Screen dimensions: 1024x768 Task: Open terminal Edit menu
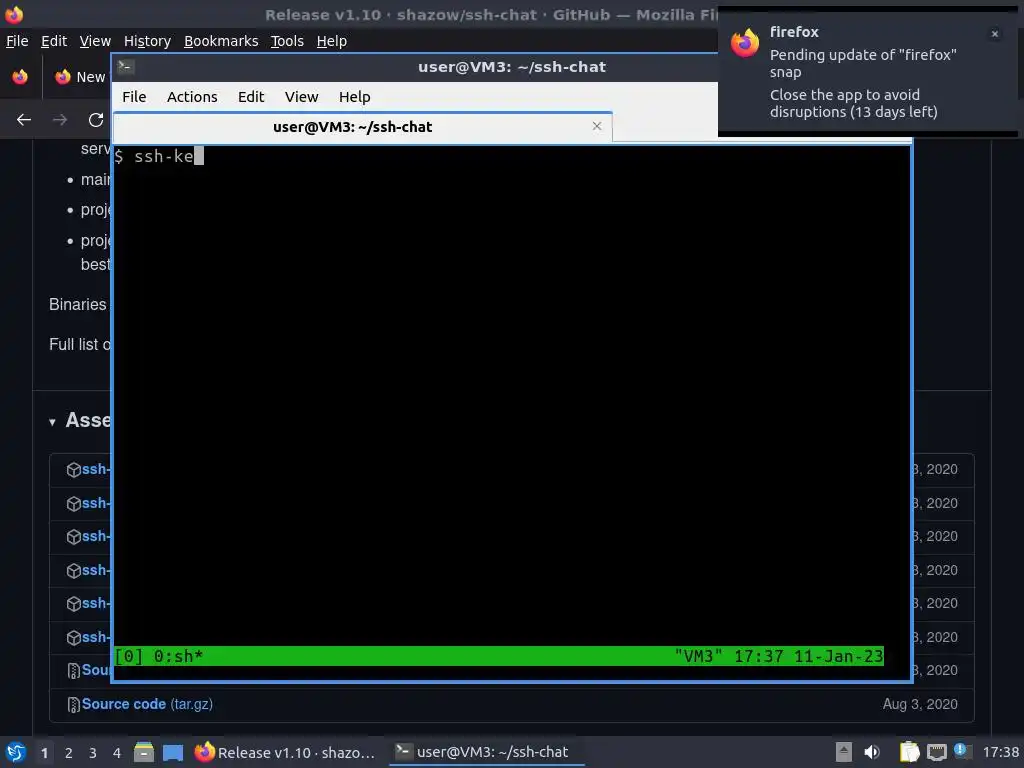coord(251,97)
